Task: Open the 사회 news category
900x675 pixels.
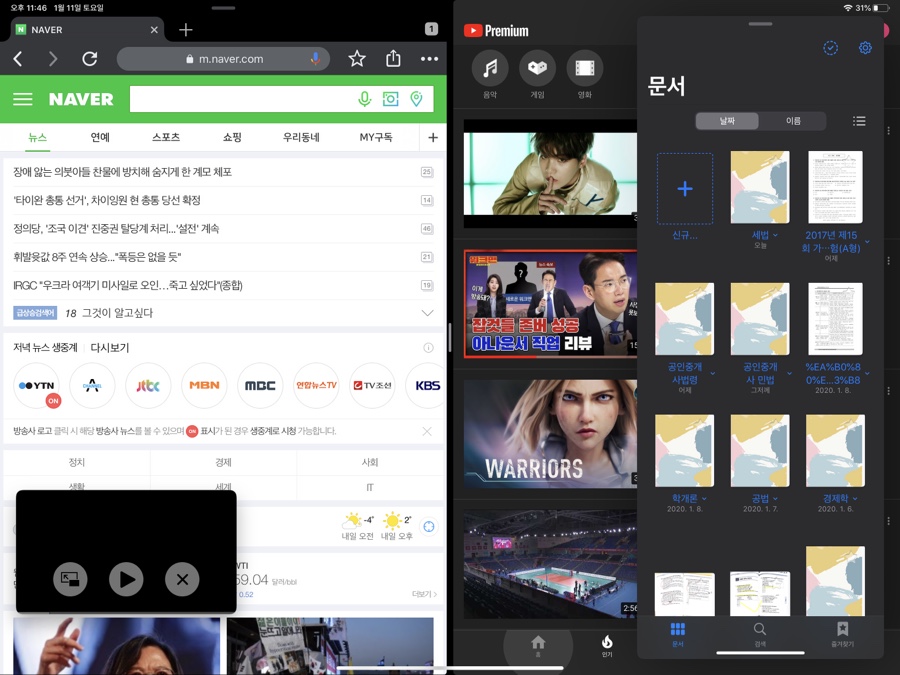Action: click(370, 462)
